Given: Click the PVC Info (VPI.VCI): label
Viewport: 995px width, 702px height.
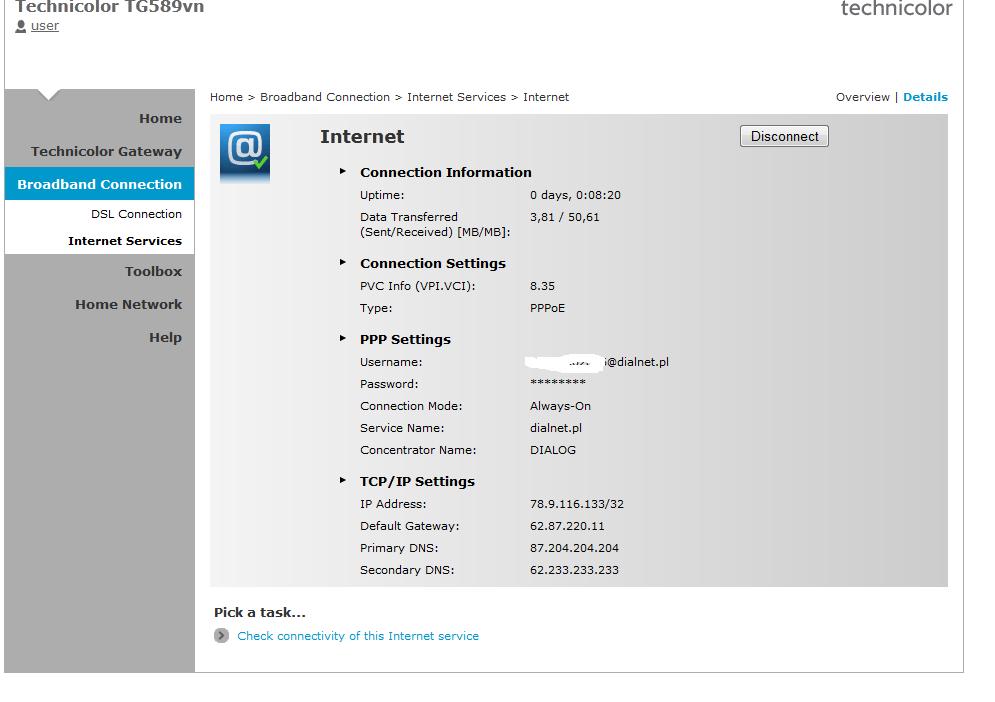Looking at the screenshot, I should click(x=418, y=286).
